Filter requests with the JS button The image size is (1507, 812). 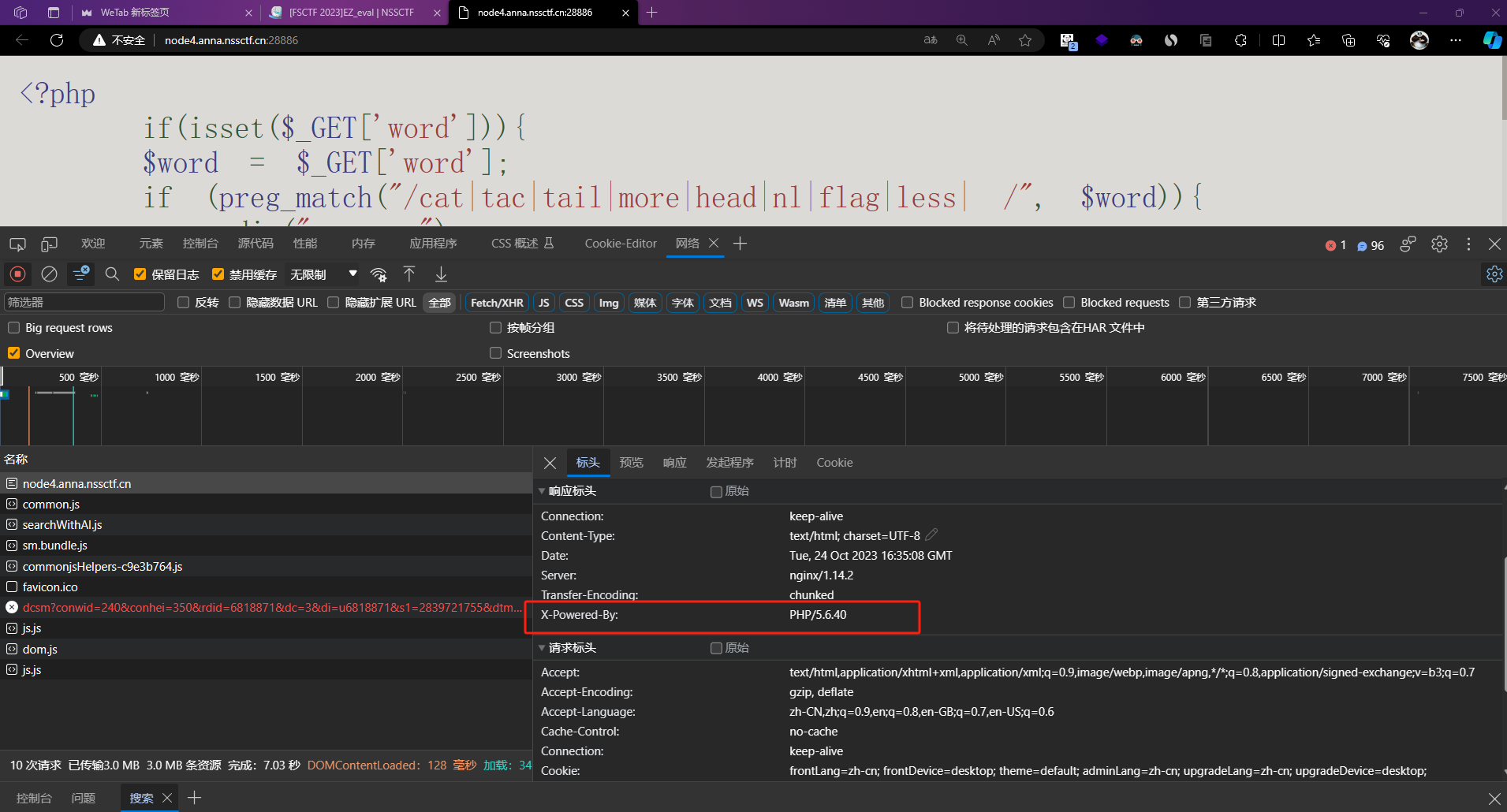[543, 302]
